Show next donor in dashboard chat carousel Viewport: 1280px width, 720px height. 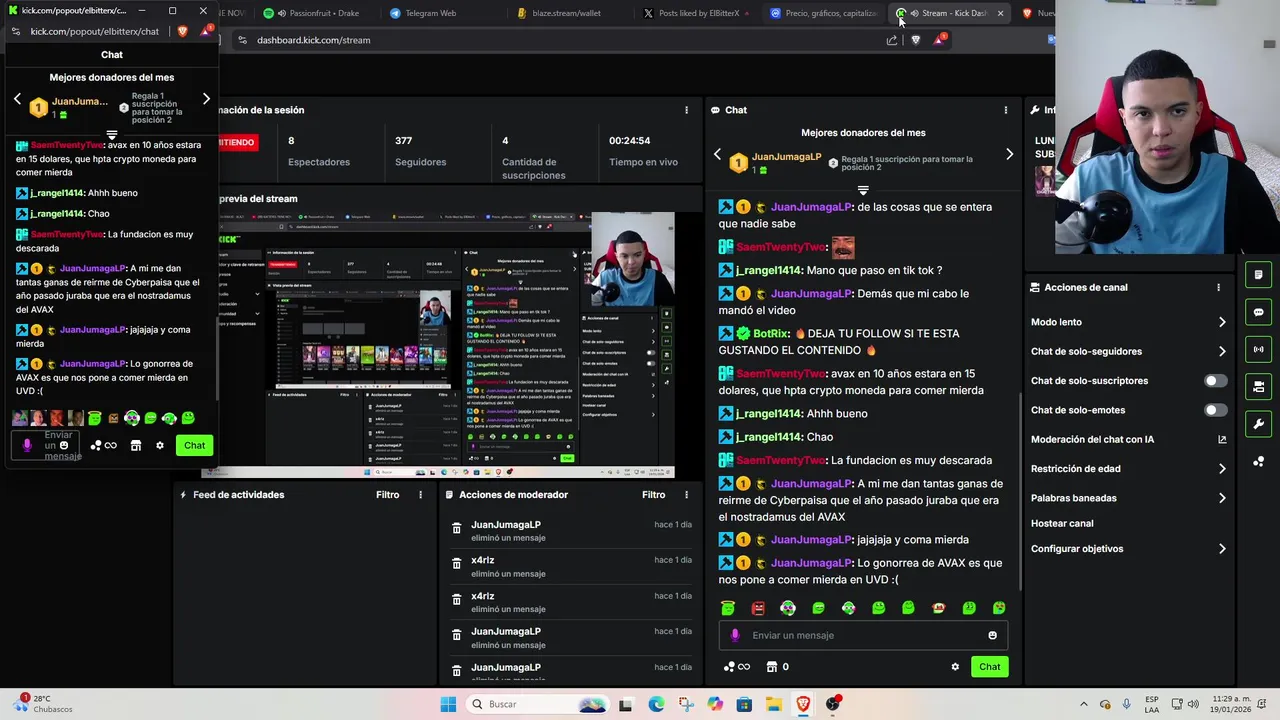point(1009,154)
